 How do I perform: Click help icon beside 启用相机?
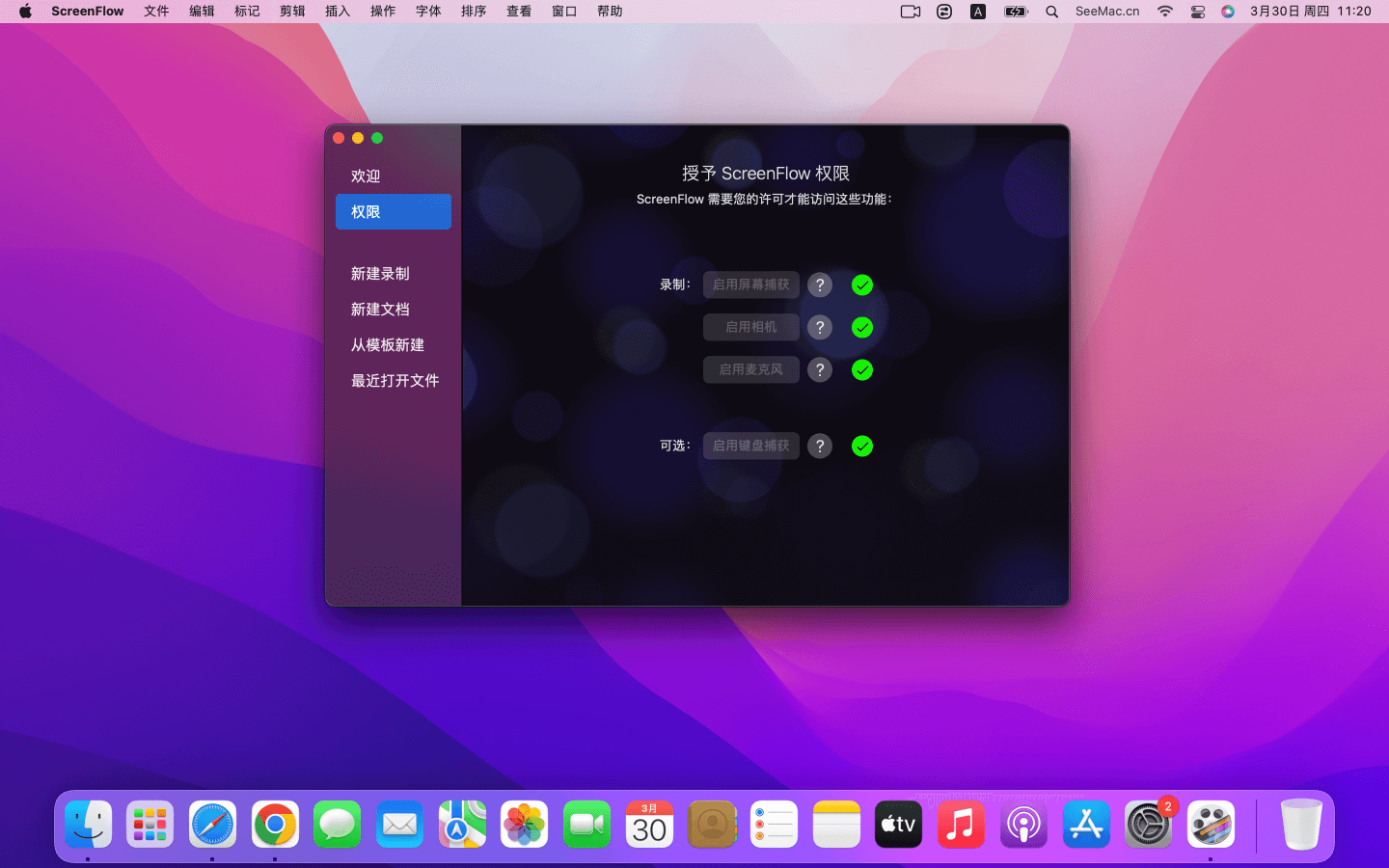click(820, 328)
